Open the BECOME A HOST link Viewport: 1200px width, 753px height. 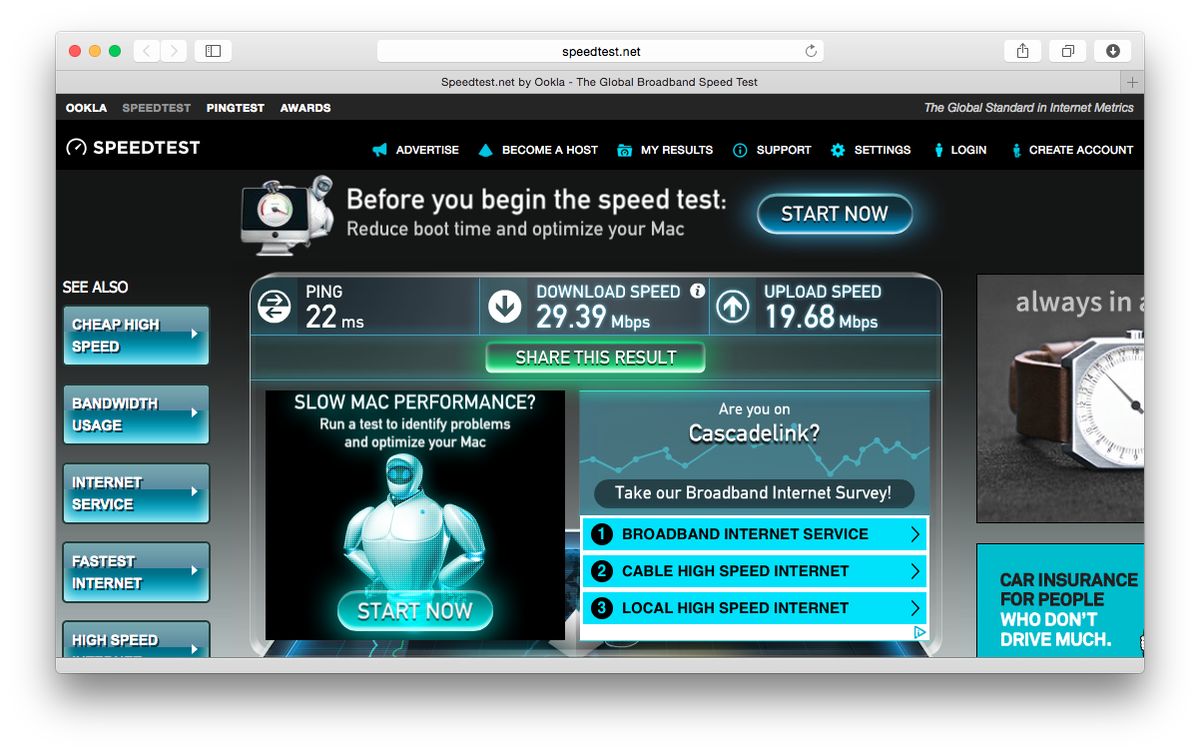(x=550, y=150)
